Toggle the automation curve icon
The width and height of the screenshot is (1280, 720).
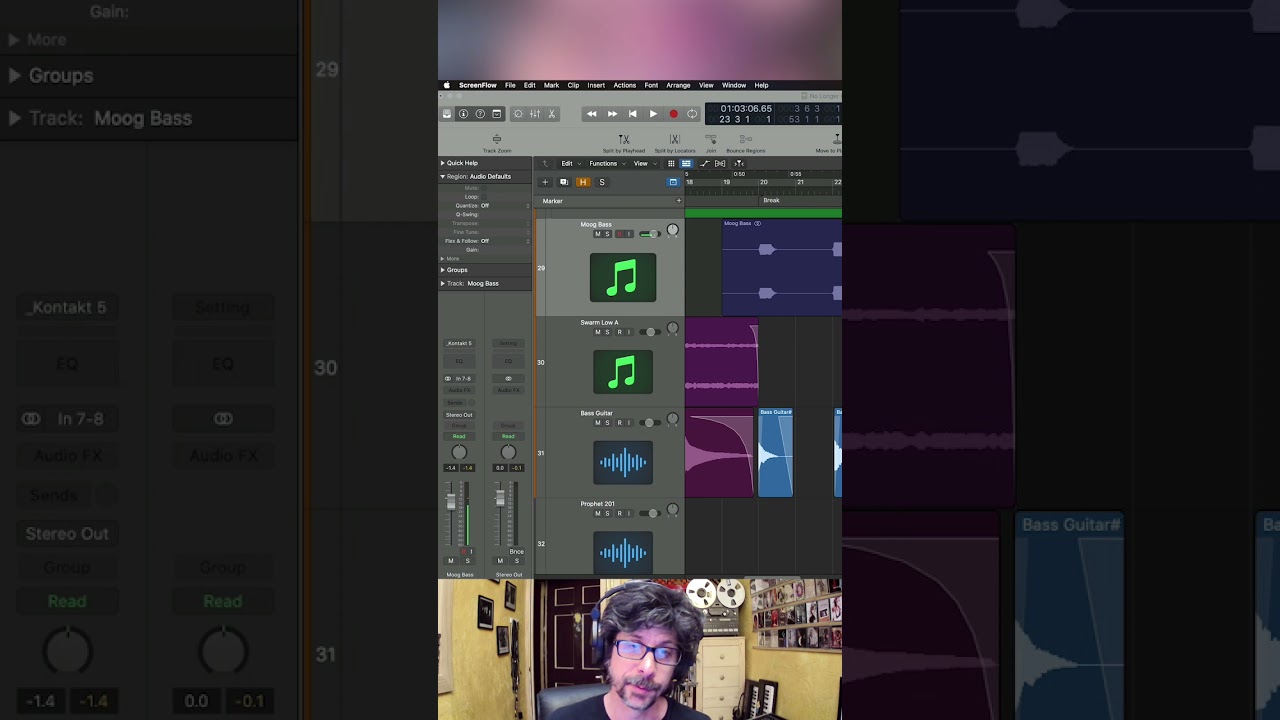click(704, 163)
